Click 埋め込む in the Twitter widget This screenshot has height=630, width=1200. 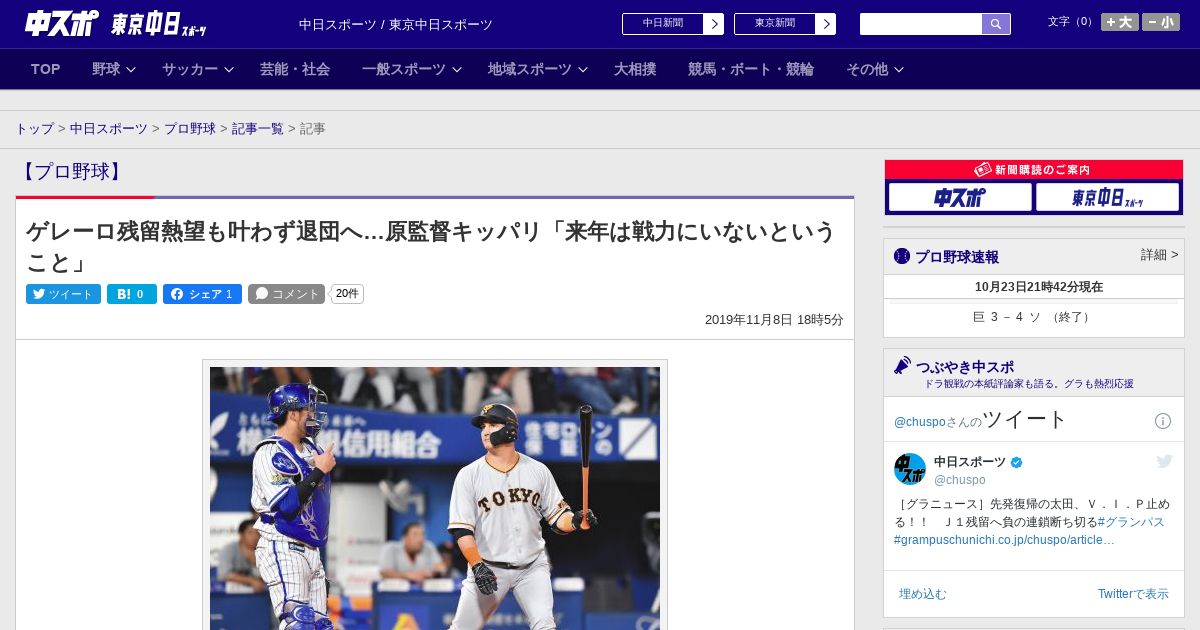pos(923,594)
